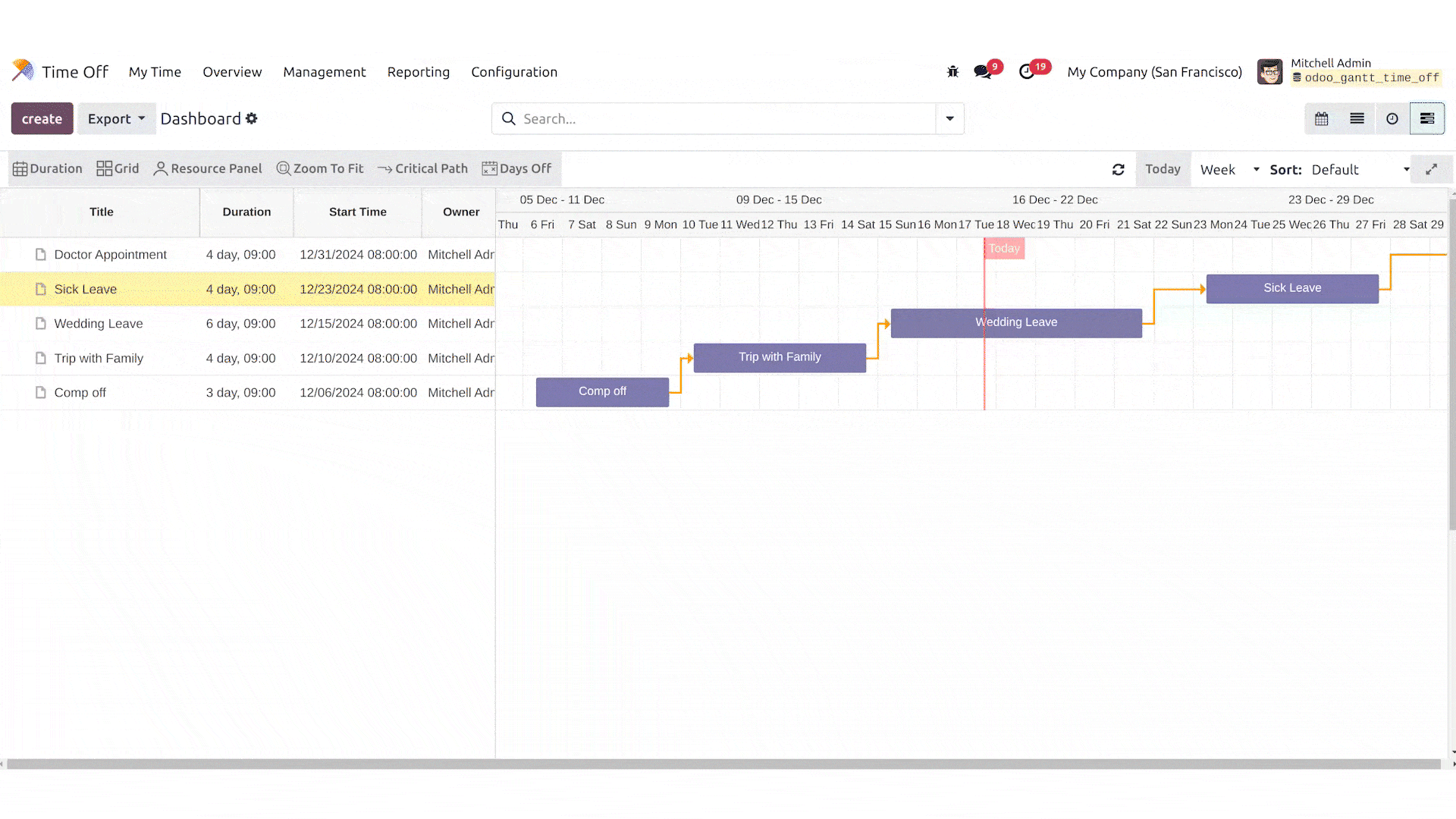Switch to activity view icon
This screenshot has width=1456, height=819.
coord(1392,119)
